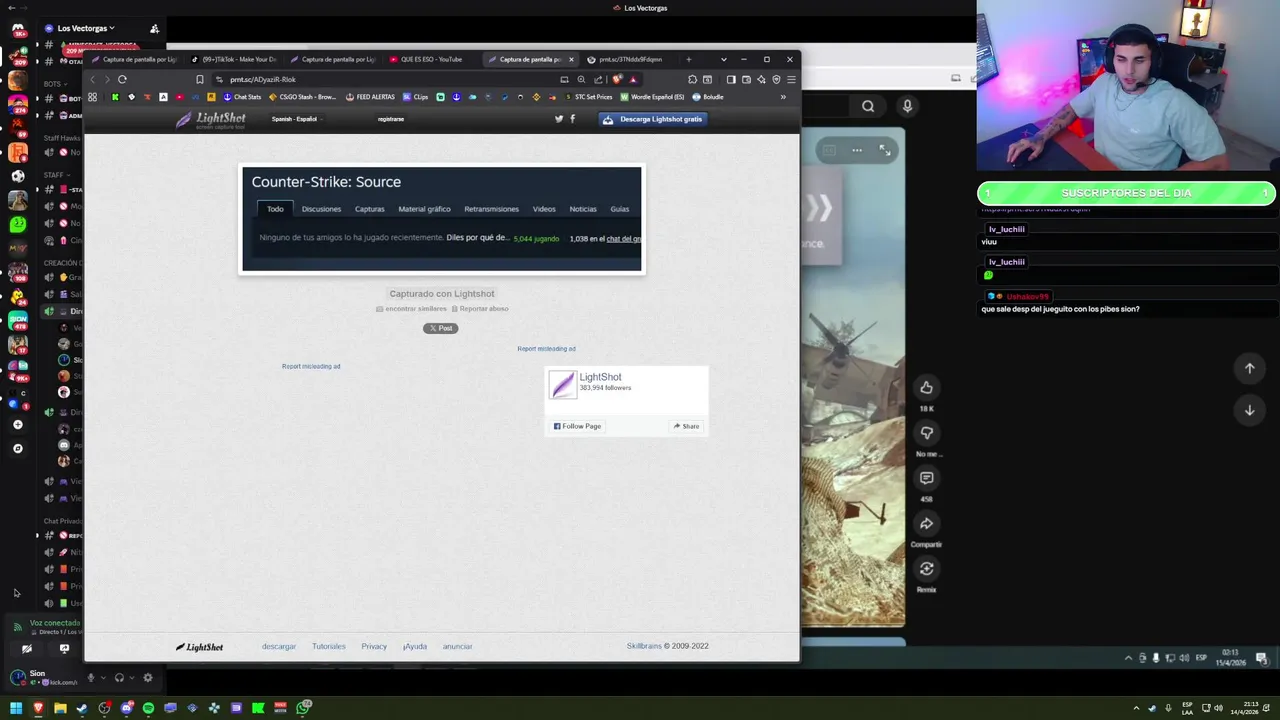Toggle Discord microphone mute
Screen dimensions: 1280x720
(x=90, y=678)
